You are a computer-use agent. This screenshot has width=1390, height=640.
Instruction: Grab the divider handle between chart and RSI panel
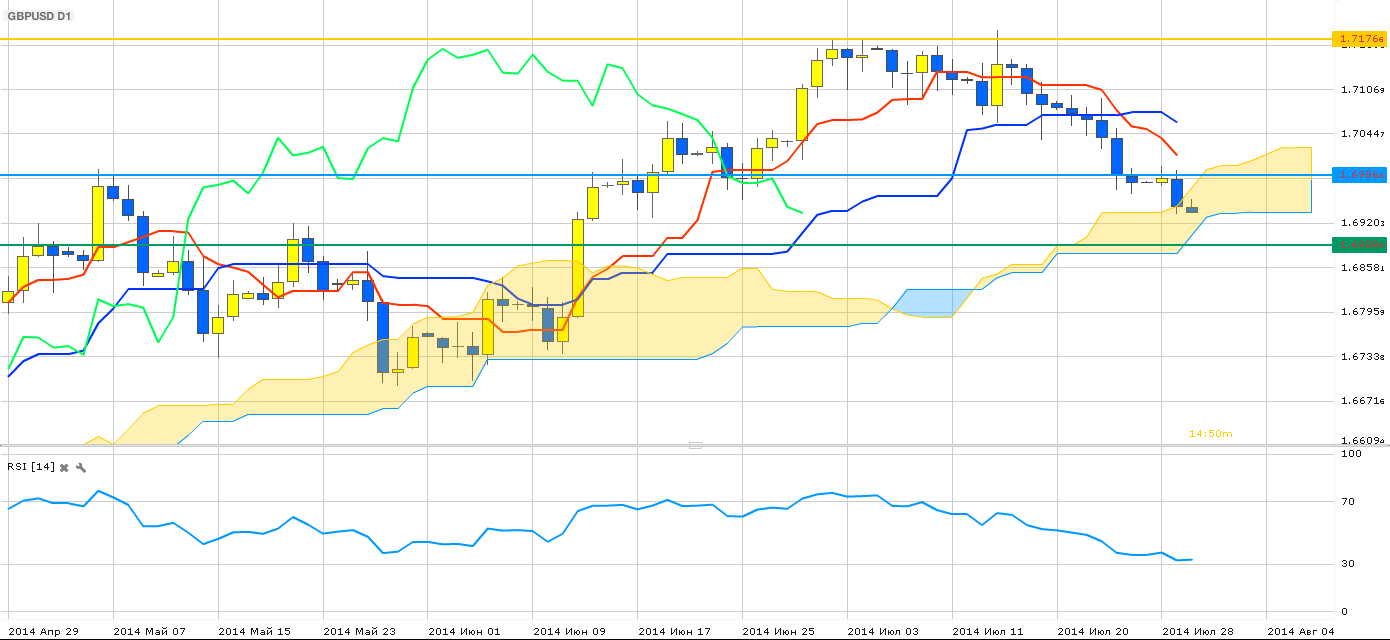point(695,445)
